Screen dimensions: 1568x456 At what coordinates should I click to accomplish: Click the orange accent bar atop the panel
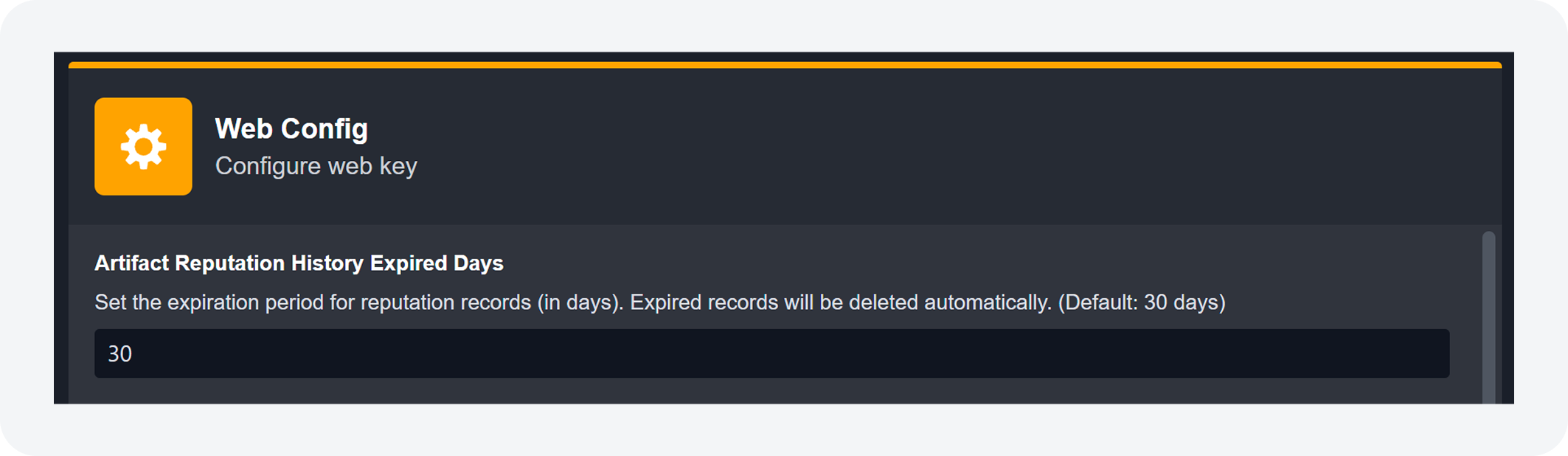pyautogui.click(x=785, y=65)
